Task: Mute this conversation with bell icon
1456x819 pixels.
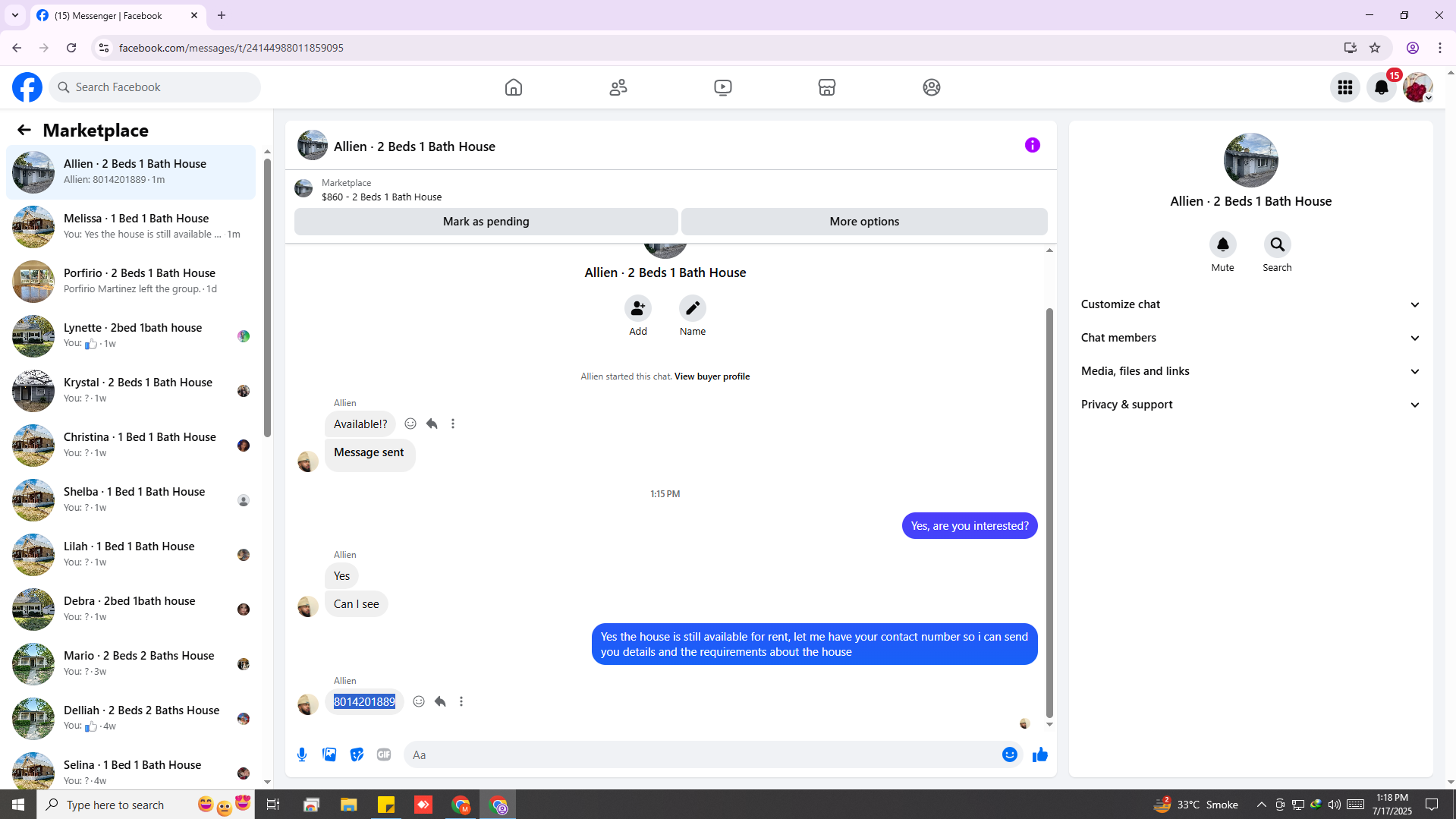Action: 1223,244
